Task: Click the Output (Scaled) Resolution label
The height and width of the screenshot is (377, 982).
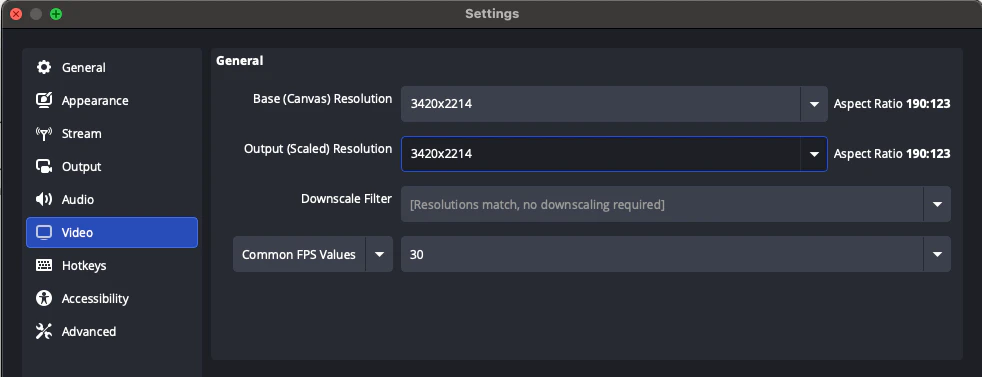Action: [x=318, y=149]
